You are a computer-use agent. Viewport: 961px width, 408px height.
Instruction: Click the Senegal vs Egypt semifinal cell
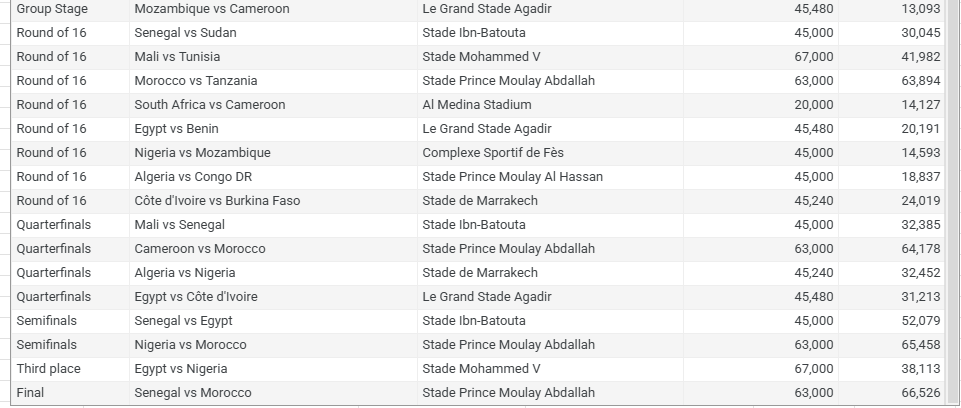click(x=184, y=321)
